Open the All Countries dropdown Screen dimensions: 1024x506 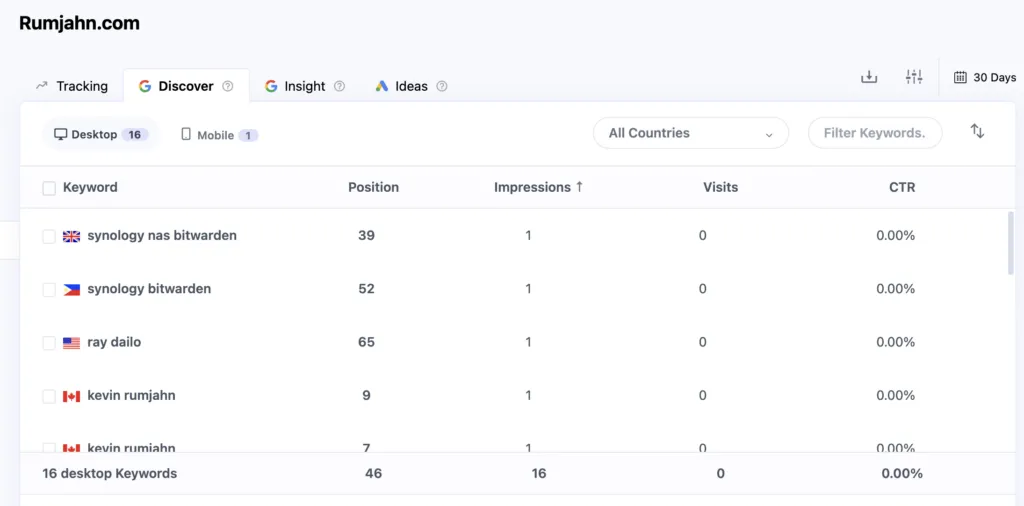690,133
